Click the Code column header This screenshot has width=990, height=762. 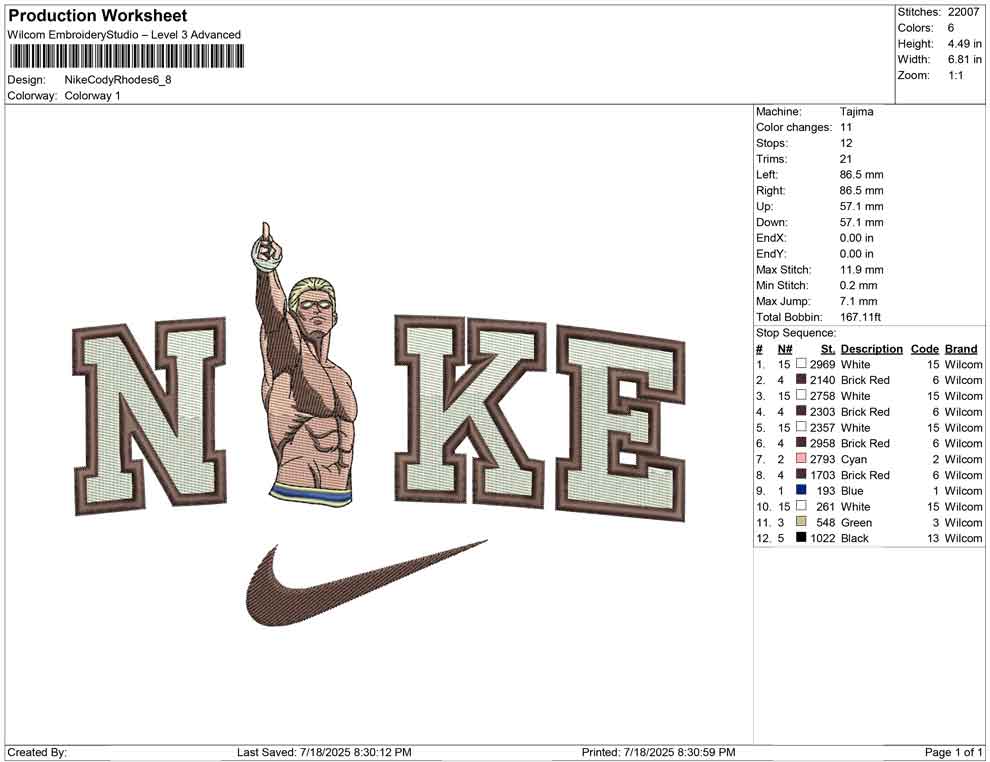pos(924,348)
